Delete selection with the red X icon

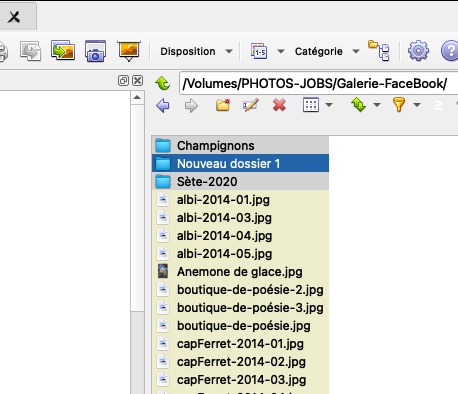coord(279,105)
